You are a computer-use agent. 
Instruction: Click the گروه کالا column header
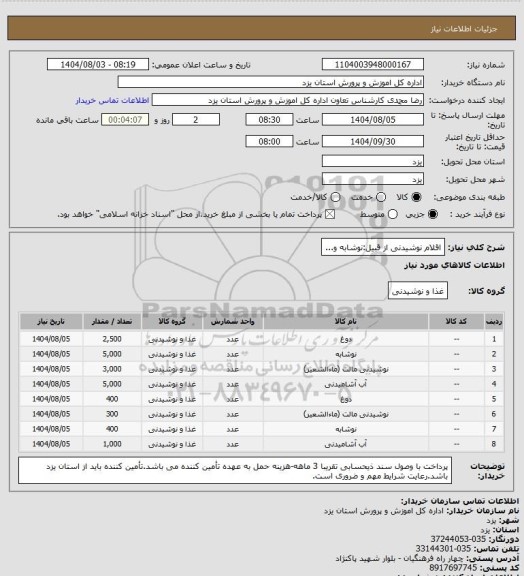[x=172, y=322]
